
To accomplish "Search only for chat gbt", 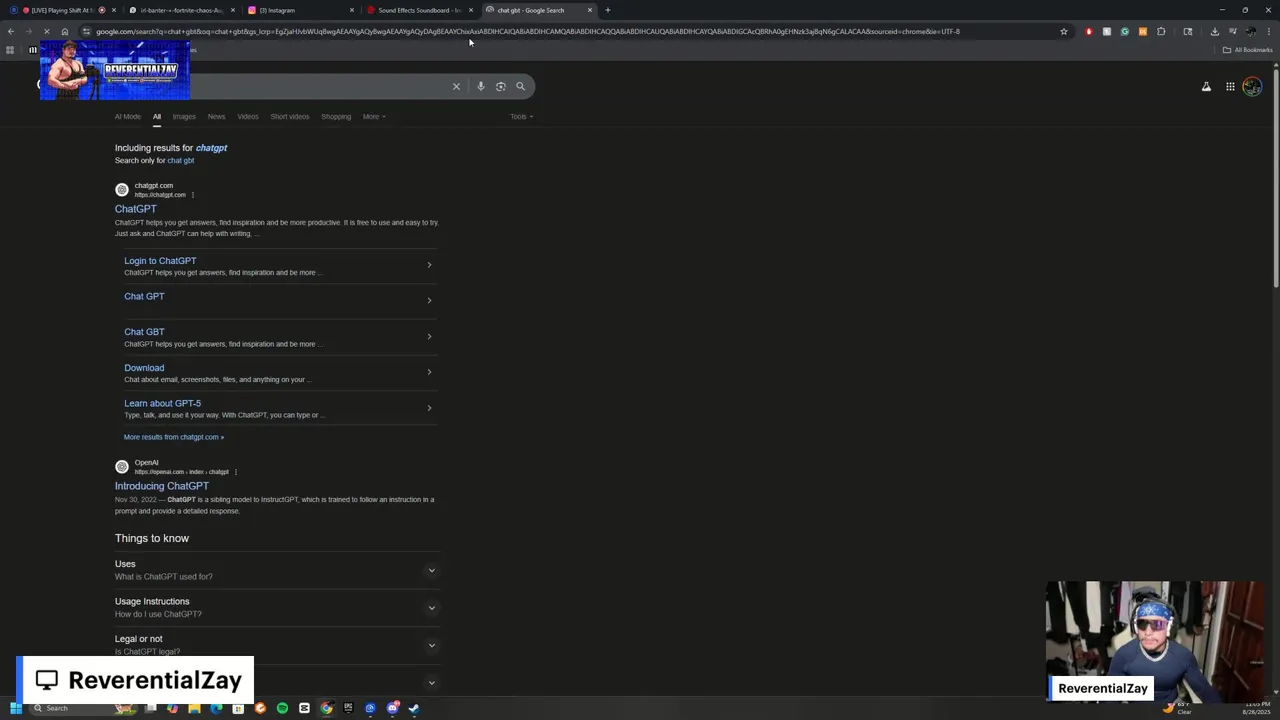I will click(x=181, y=160).
